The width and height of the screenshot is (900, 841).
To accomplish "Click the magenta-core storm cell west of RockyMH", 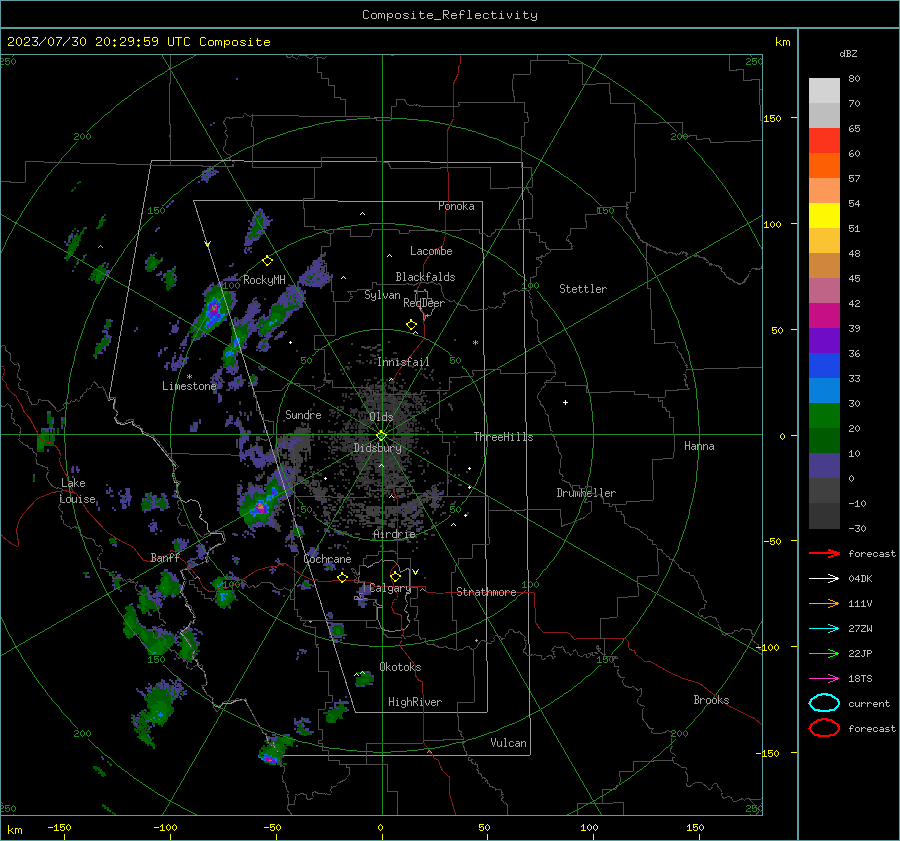I will click(x=213, y=311).
